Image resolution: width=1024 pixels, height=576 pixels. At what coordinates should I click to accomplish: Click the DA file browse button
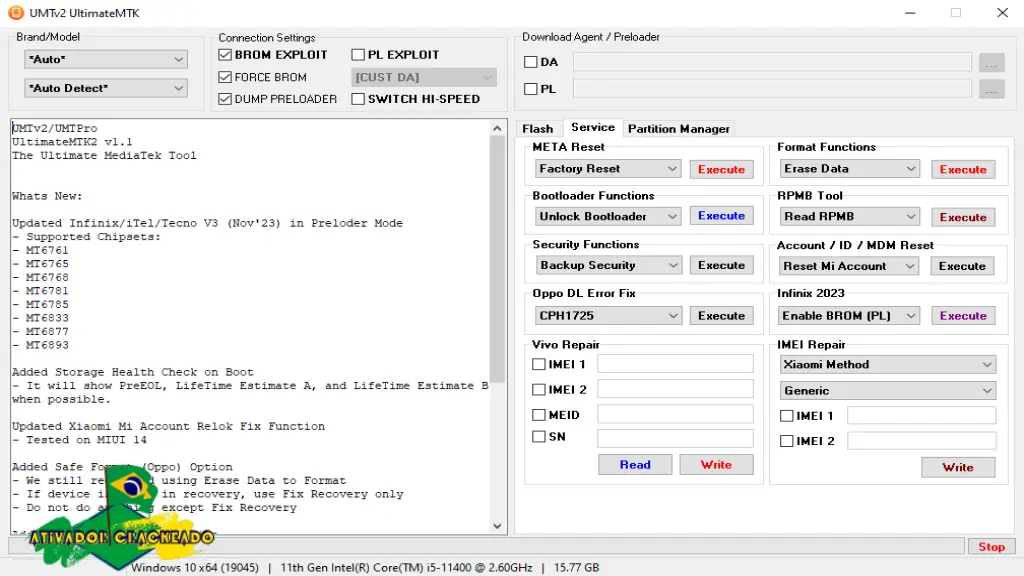[x=991, y=63]
